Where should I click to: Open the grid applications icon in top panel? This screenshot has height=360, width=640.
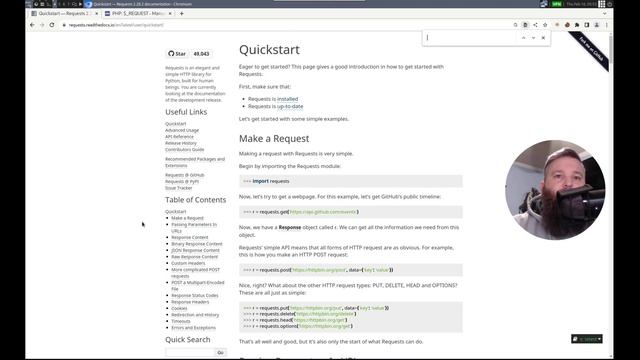602,4
